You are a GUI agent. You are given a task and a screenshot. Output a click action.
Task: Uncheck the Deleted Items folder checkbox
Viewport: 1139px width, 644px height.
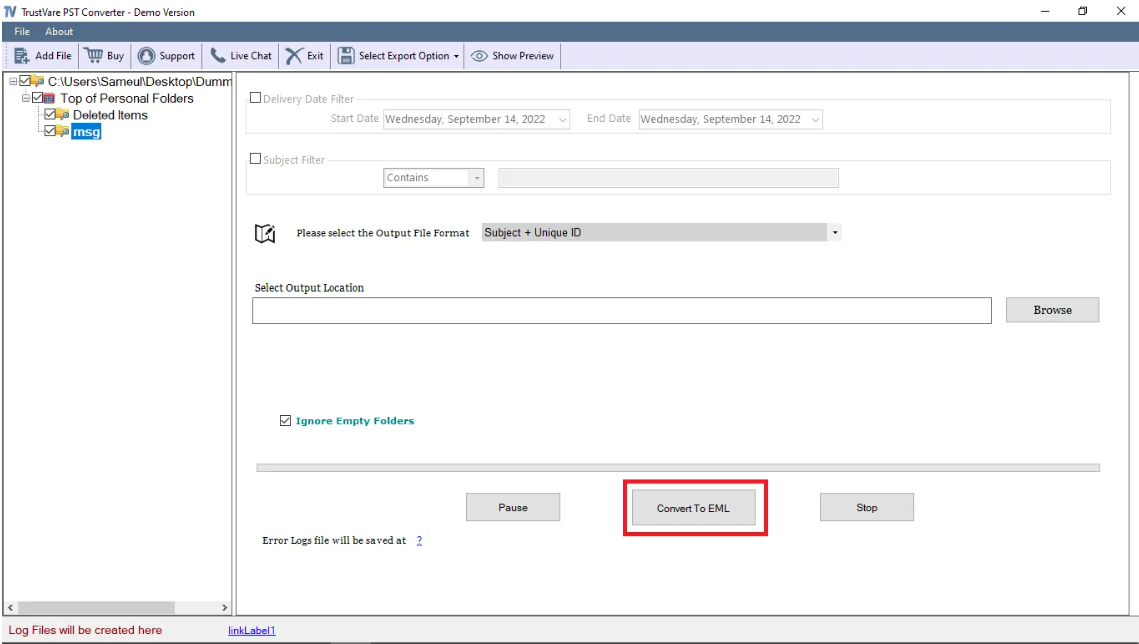(x=49, y=114)
